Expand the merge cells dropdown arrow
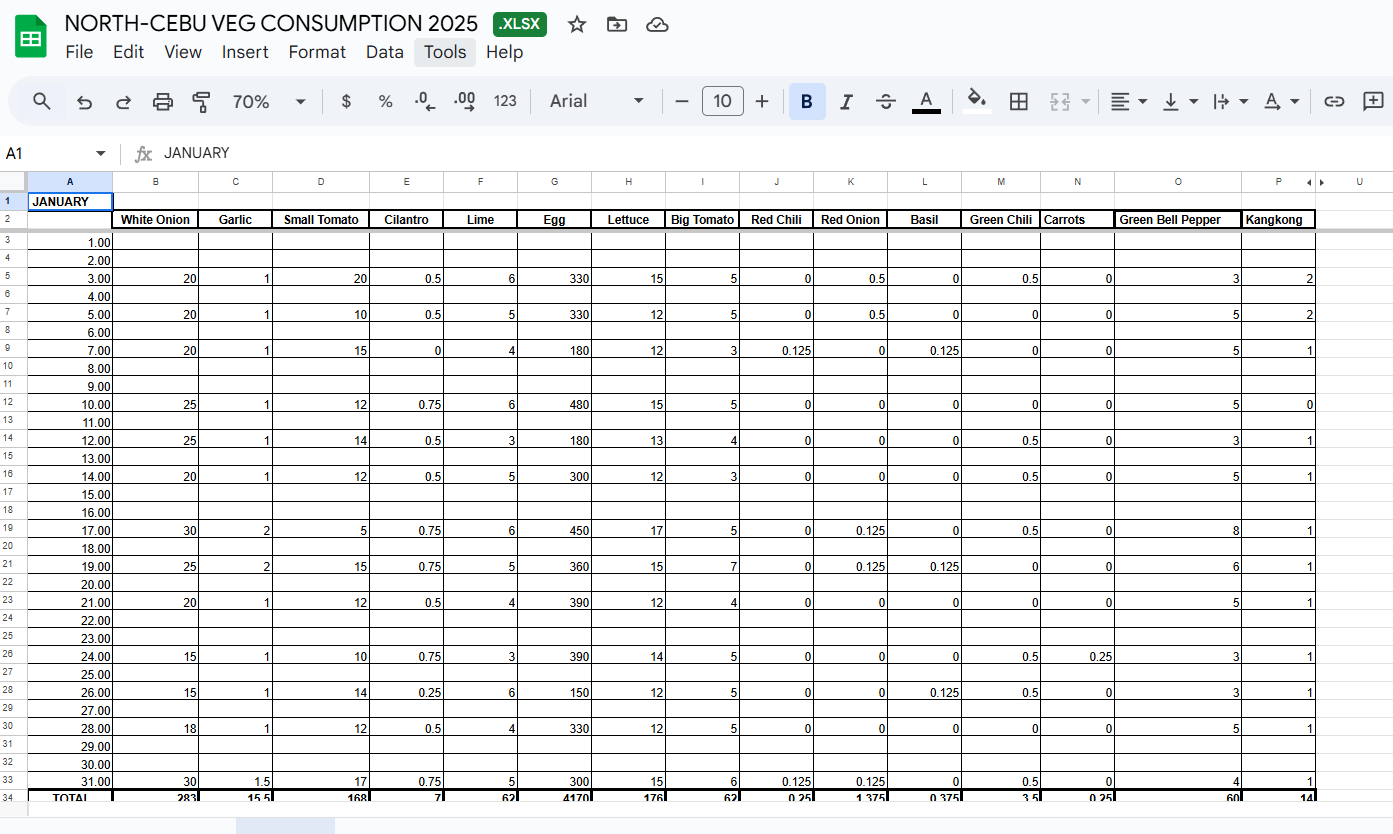The height and width of the screenshot is (834, 1393). coord(1085,101)
